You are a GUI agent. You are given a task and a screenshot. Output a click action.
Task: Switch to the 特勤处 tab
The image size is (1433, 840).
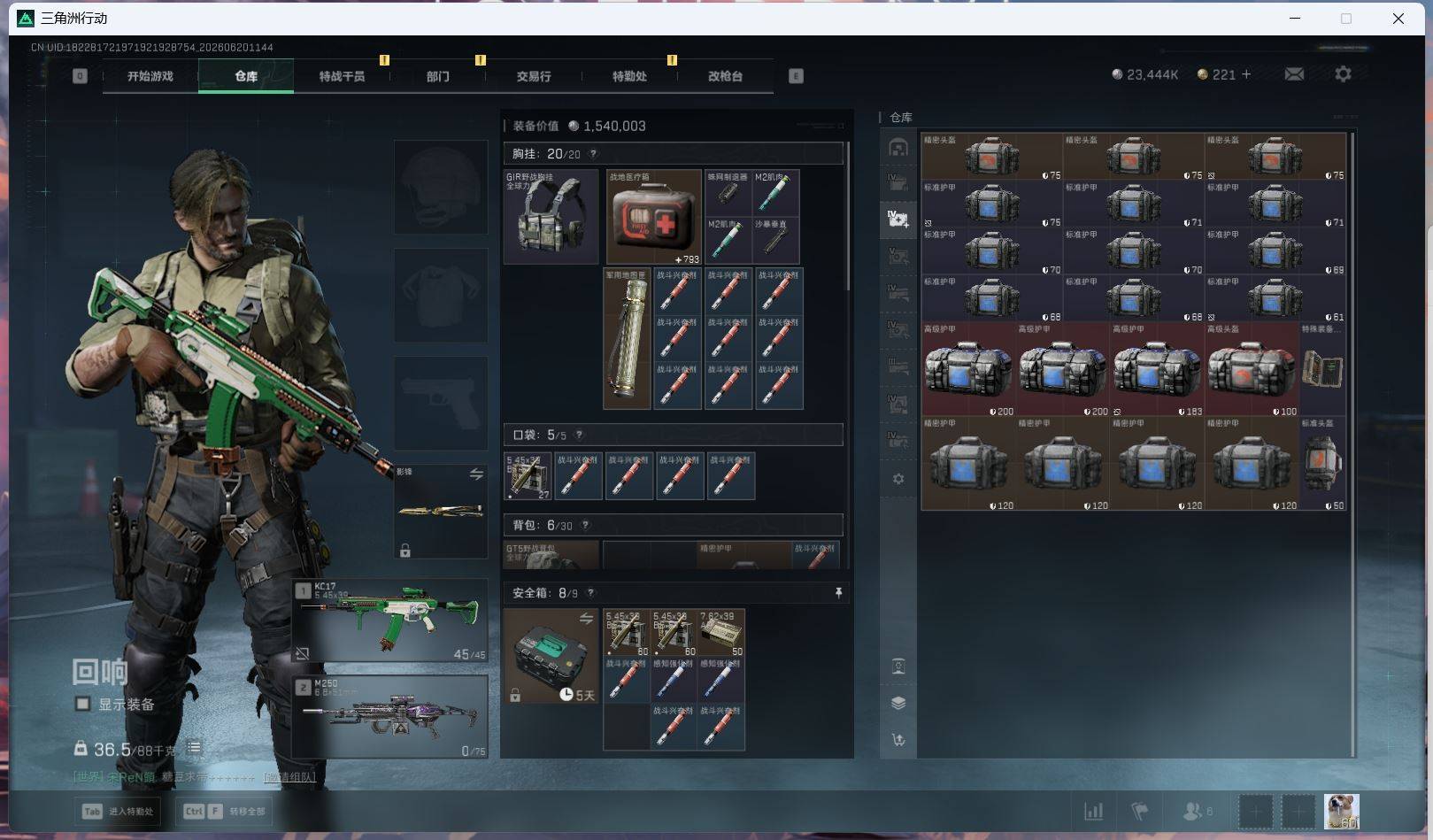629,76
